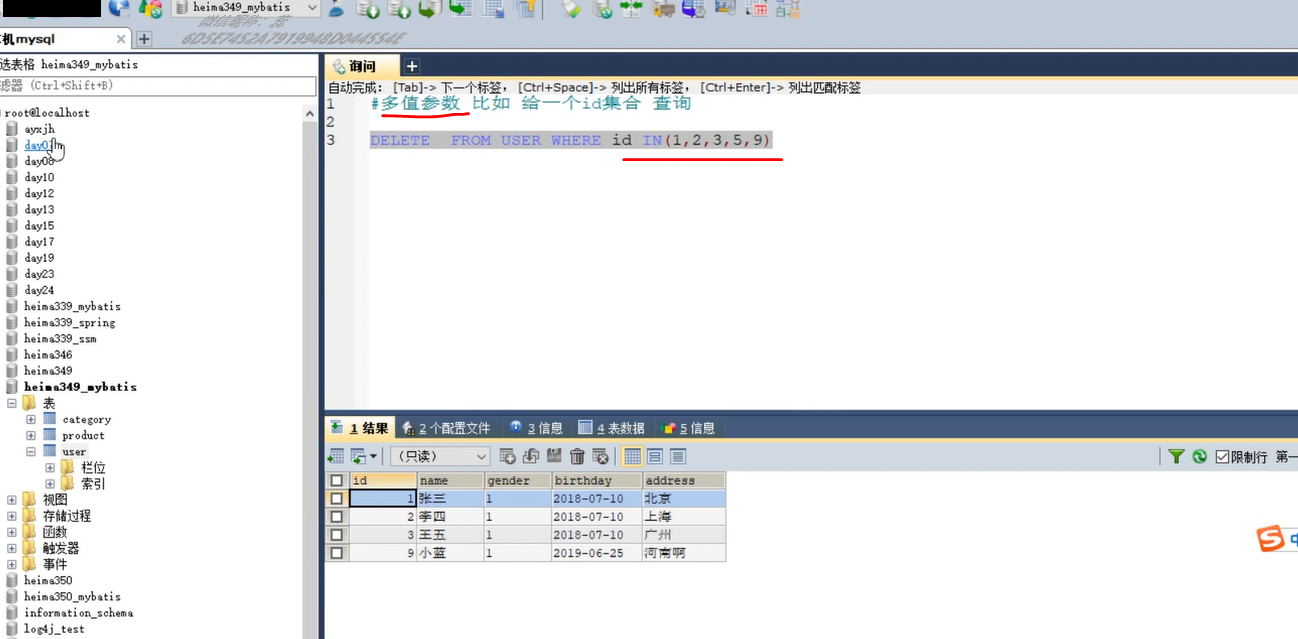Select the day10 database in sidebar
The image size is (1298, 639).
39,177
